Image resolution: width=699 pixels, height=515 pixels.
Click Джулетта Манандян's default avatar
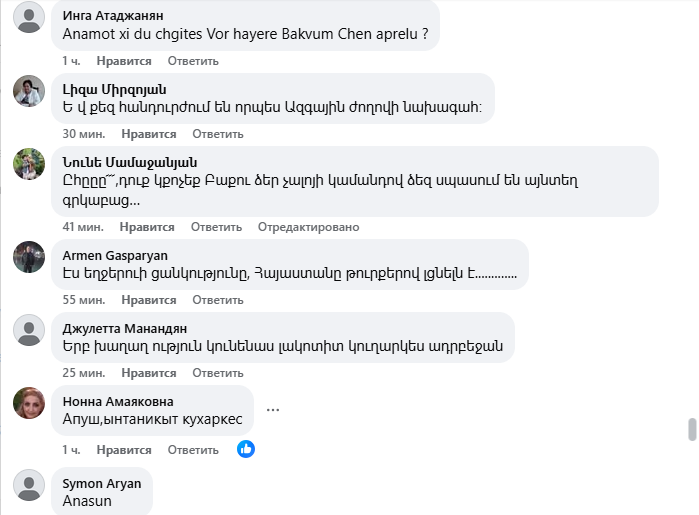(x=28, y=330)
